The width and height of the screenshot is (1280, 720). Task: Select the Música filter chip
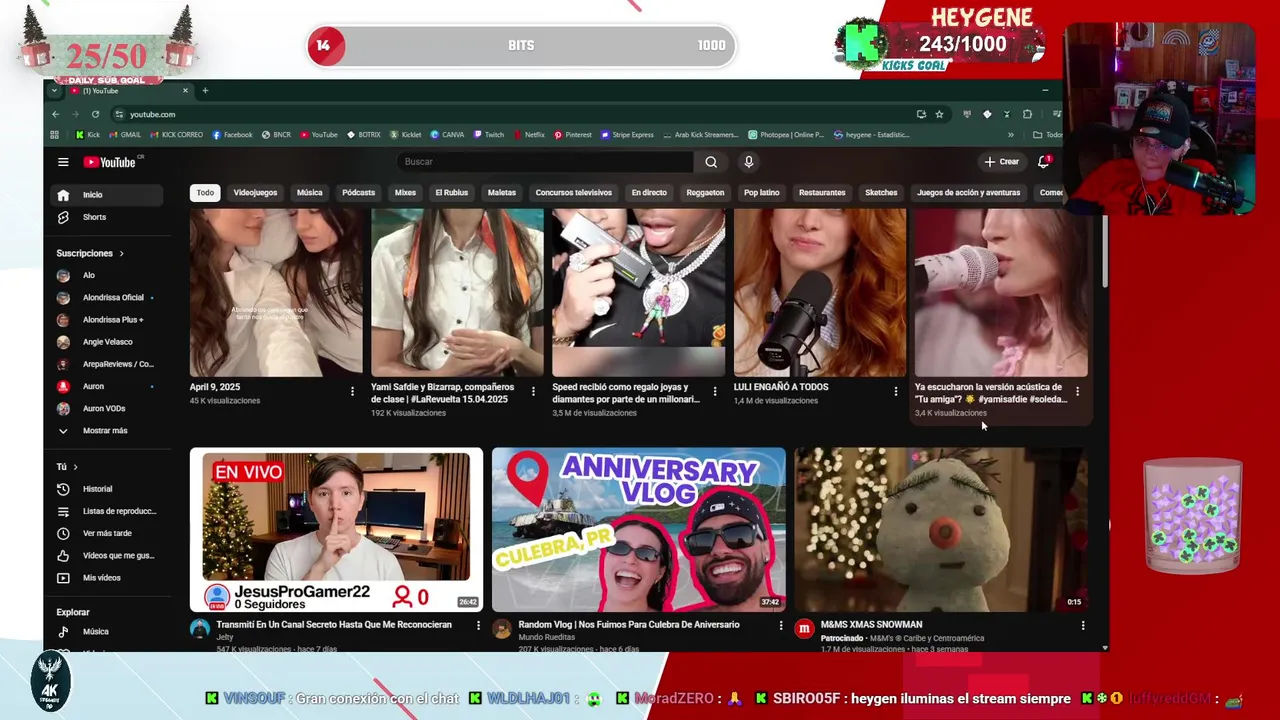[x=310, y=193]
